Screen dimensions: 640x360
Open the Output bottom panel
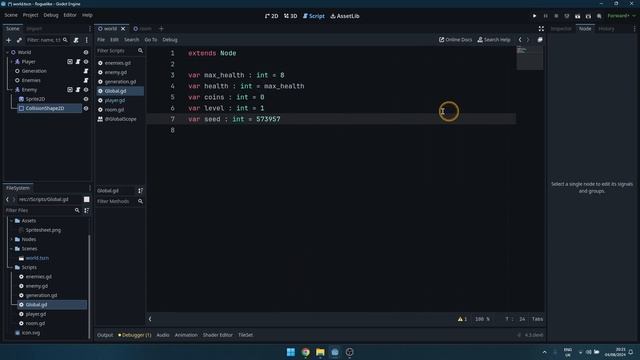(105, 335)
